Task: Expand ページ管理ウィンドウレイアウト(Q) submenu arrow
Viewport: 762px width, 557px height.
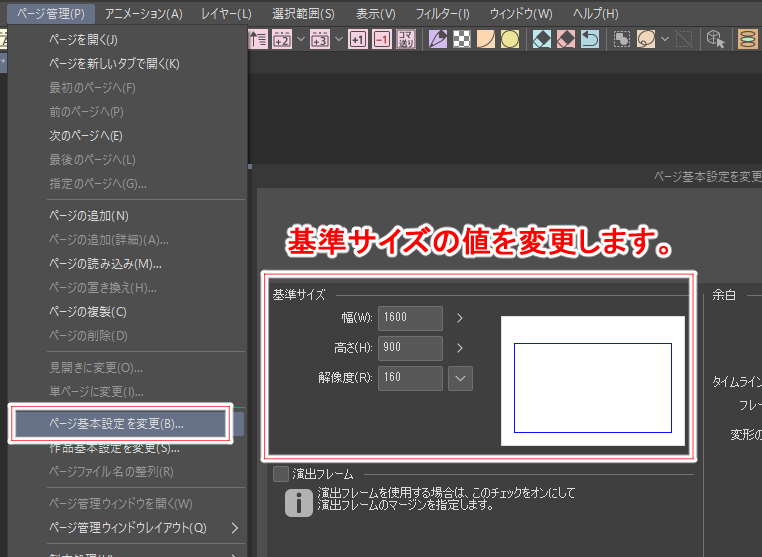Action: (x=235, y=528)
